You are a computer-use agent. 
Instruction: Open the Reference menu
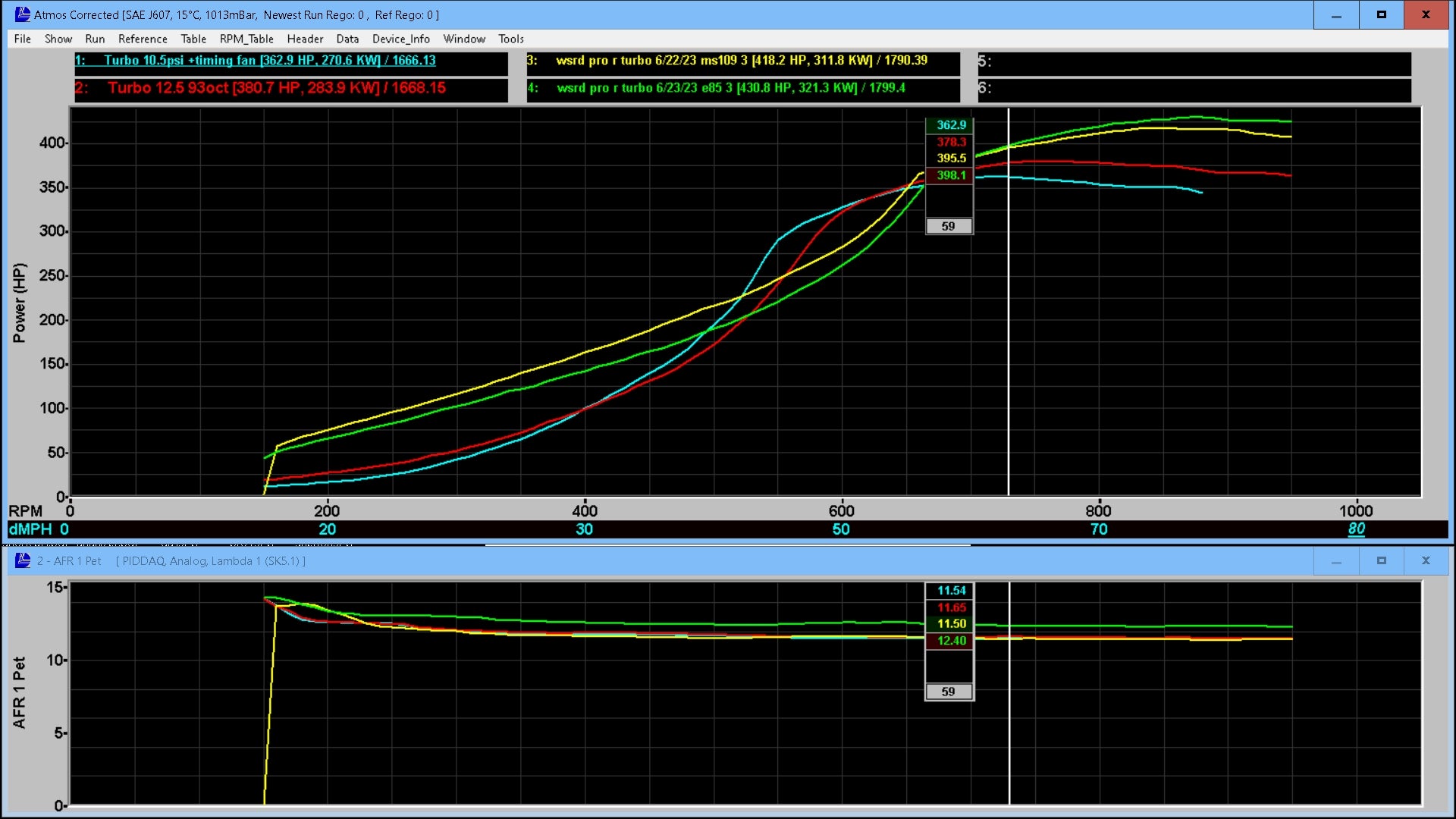[143, 39]
